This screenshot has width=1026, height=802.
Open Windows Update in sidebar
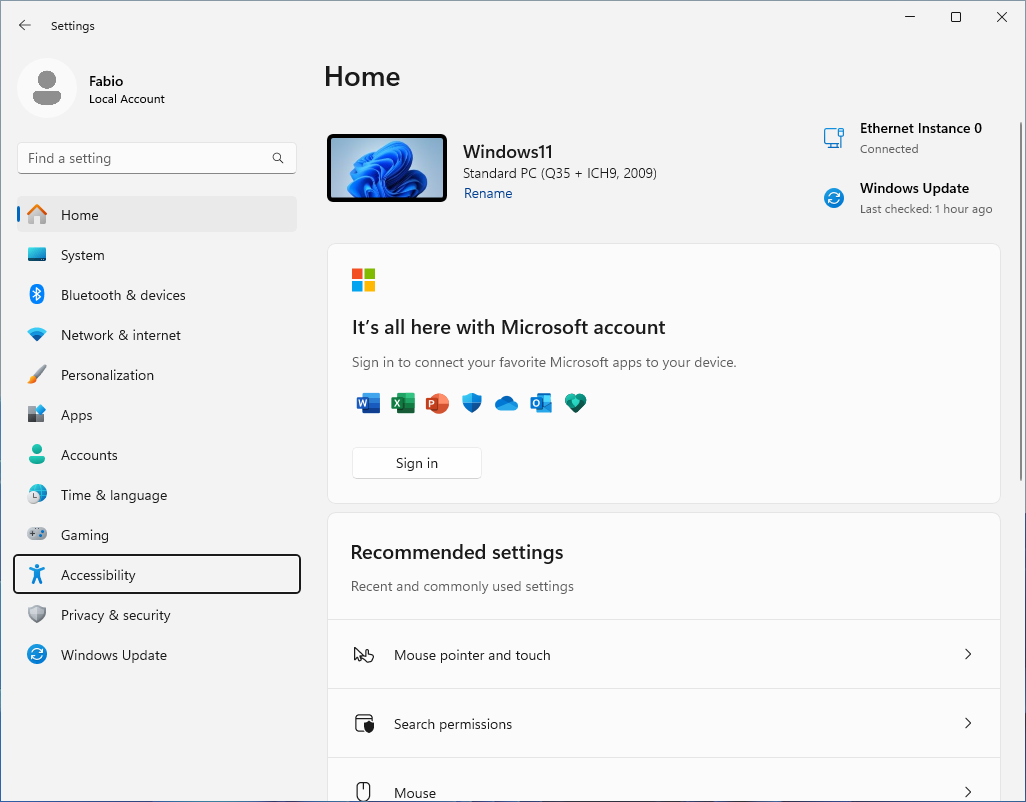click(x=157, y=654)
